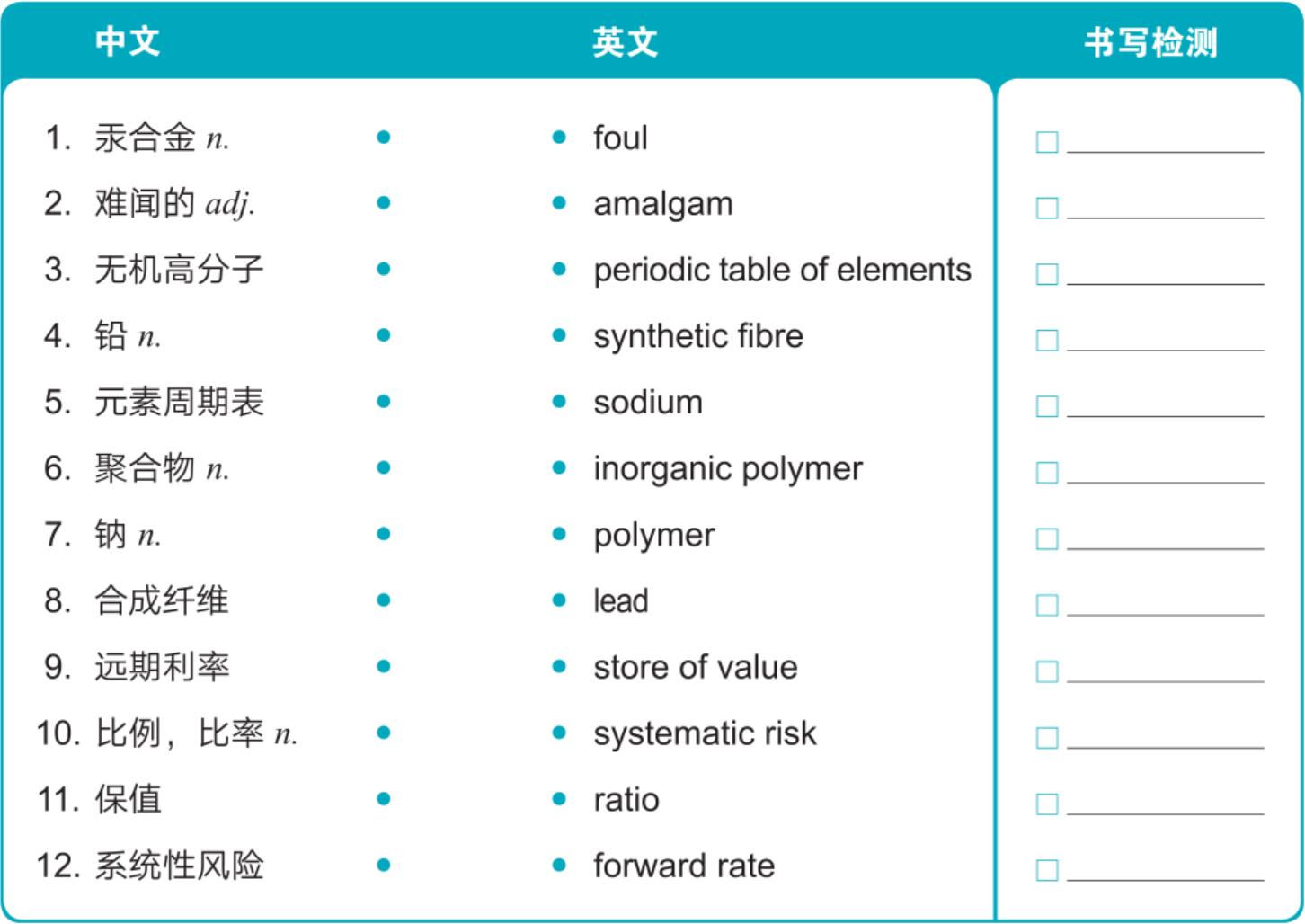Click the blank line in the ratio row
This screenshot has width=1305, height=924.
coord(1166,813)
